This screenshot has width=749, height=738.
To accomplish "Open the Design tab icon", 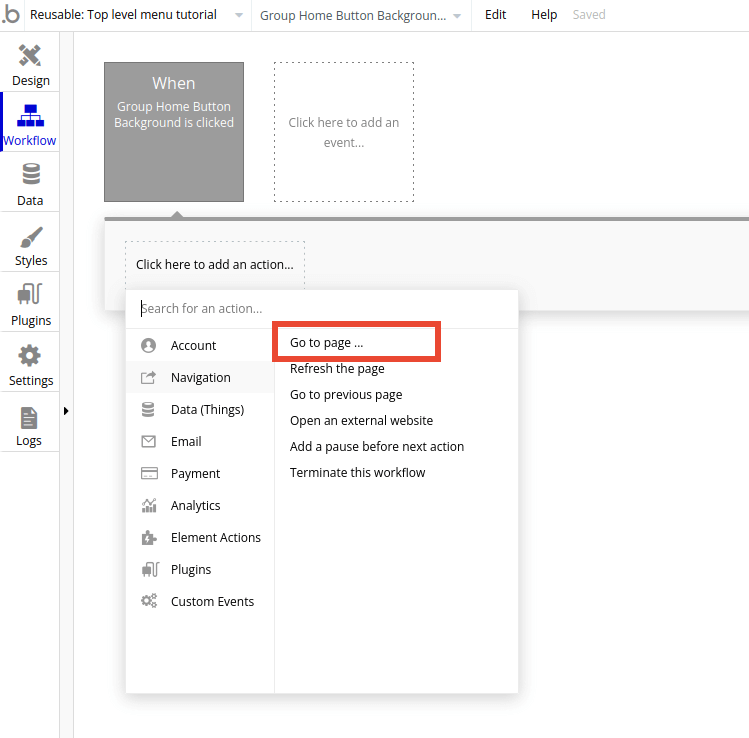I will [x=30, y=57].
